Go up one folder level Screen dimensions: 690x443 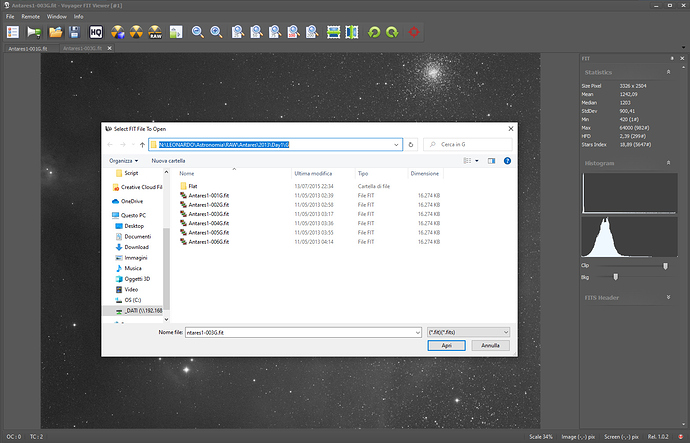(142, 144)
